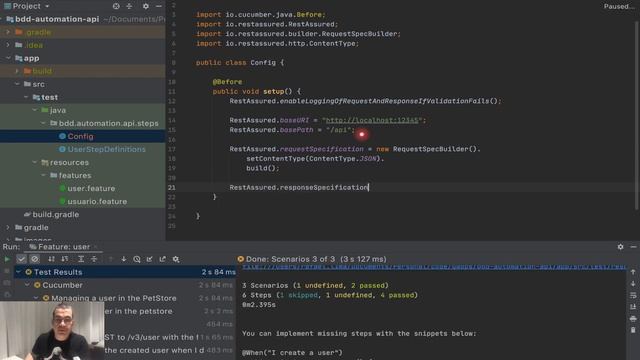The height and width of the screenshot is (360, 640).
Task: Select the java source folder
Action: pyautogui.click(x=58, y=110)
